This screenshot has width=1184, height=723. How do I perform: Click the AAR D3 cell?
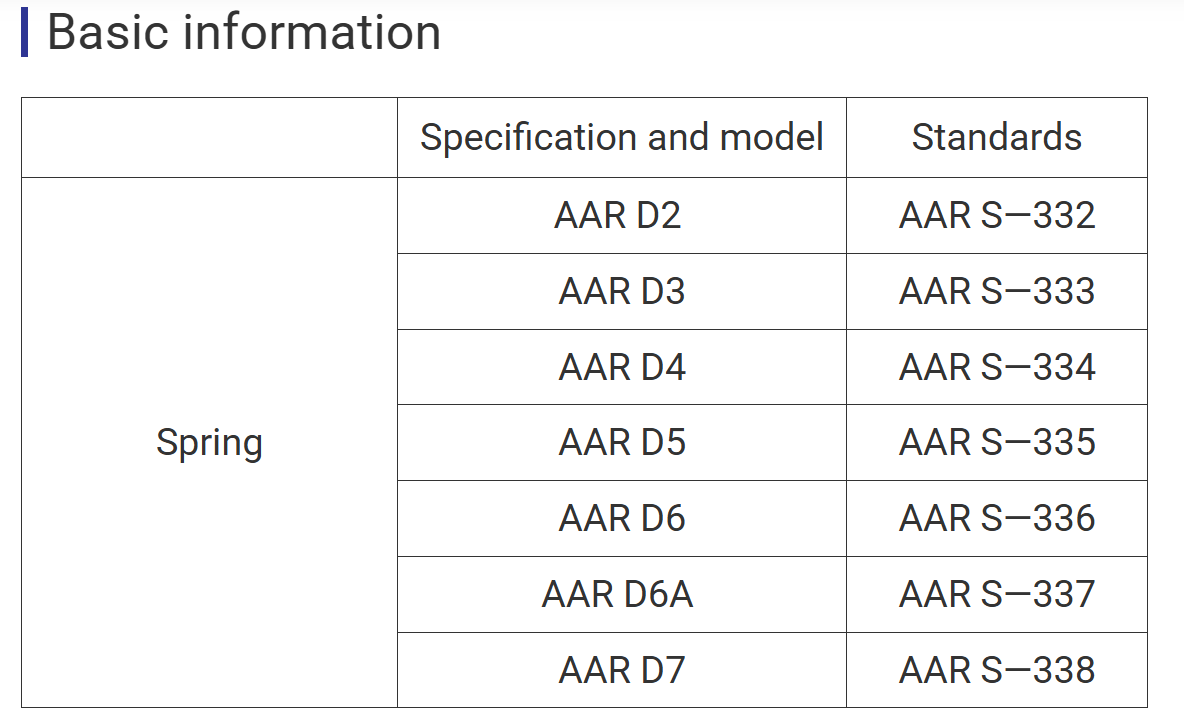coord(621,292)
